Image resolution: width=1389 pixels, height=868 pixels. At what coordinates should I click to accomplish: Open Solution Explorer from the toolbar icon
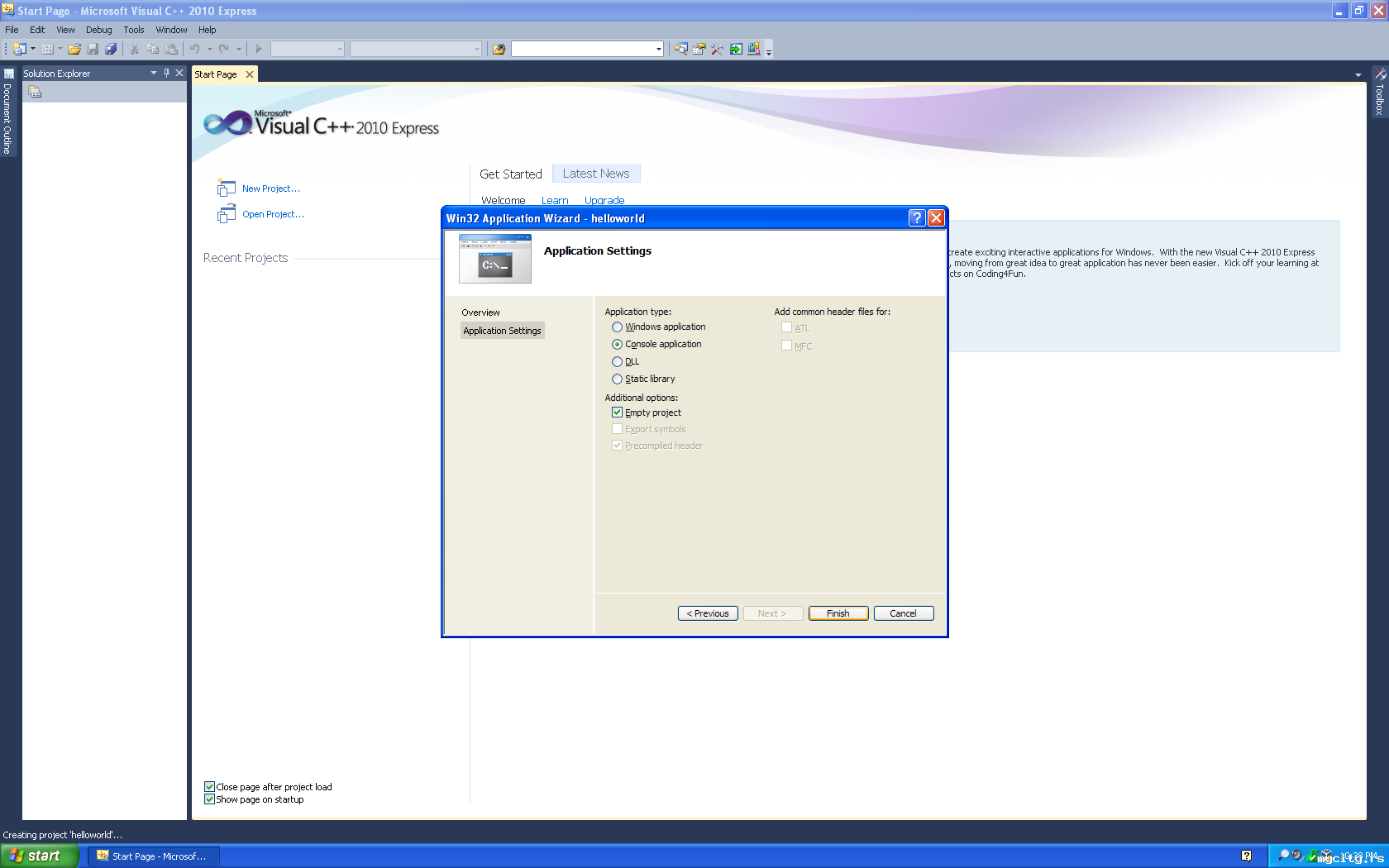[680, 49]
